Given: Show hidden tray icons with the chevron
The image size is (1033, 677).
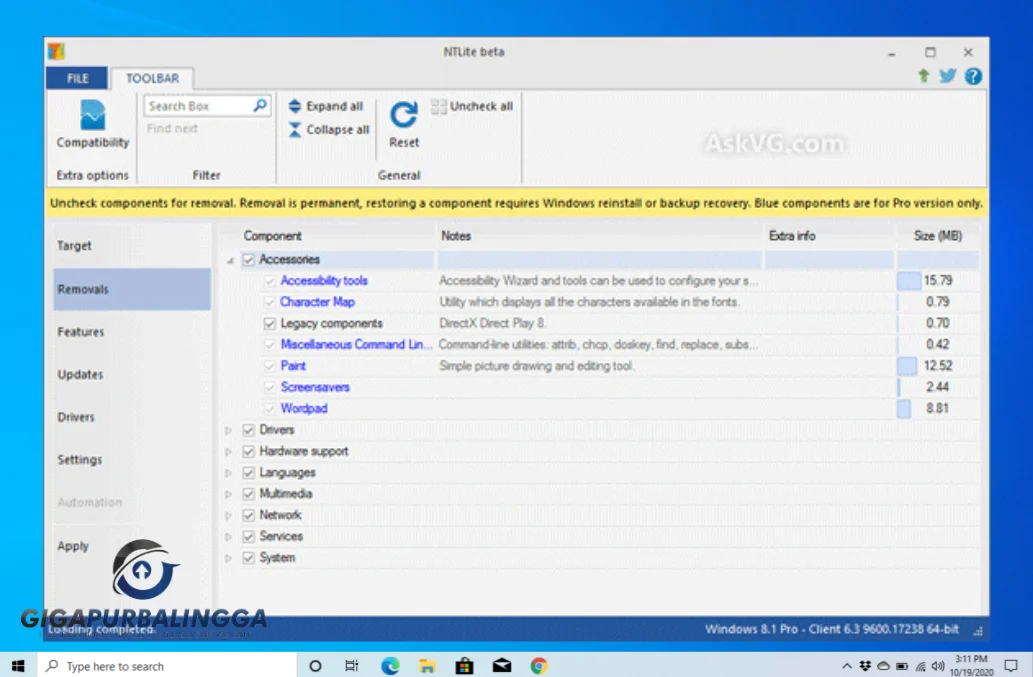Looking at the screenshot, I should point(847,666).
